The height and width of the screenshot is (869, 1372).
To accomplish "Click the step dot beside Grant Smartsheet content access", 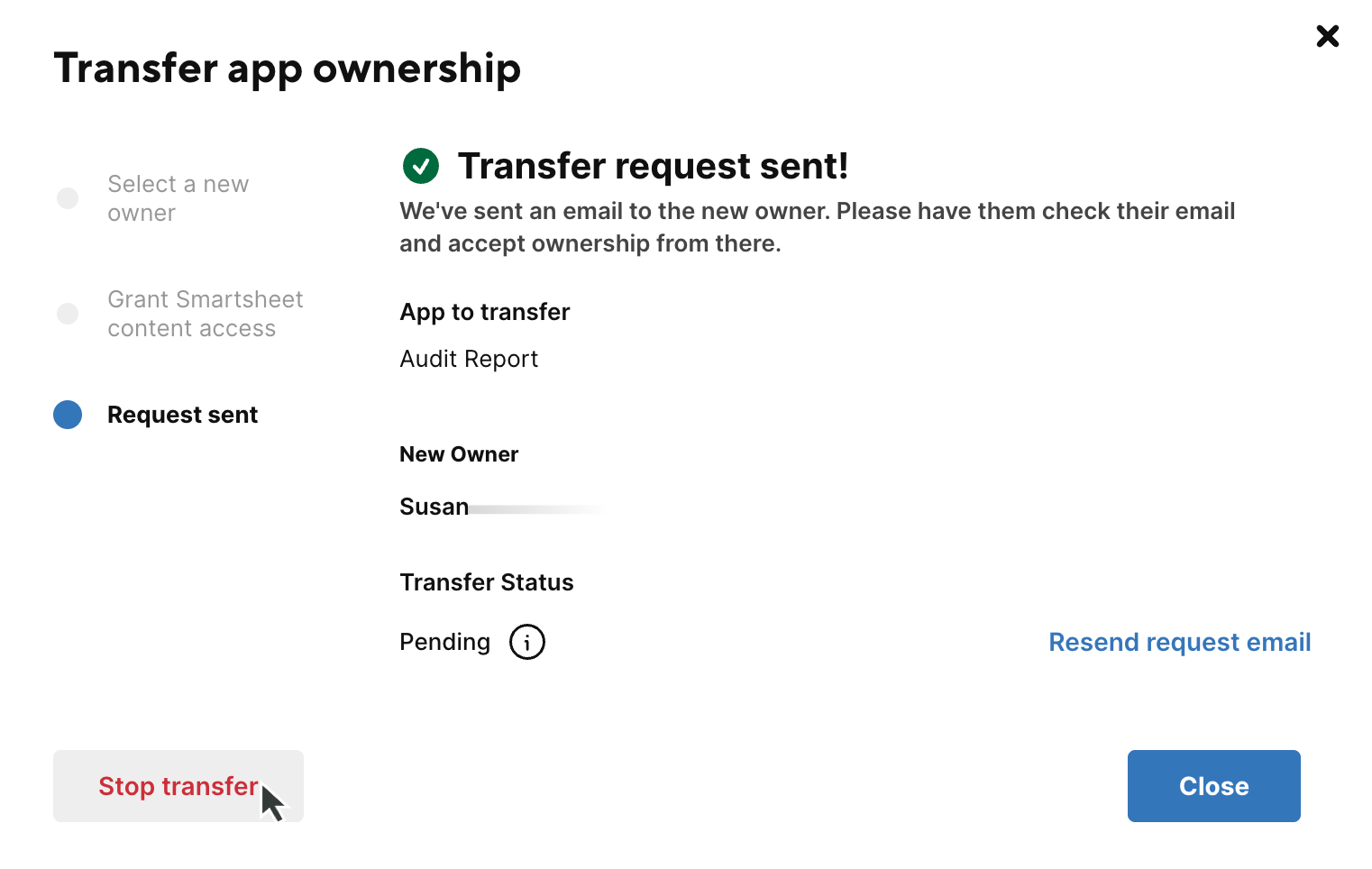I will coord(67,314).
